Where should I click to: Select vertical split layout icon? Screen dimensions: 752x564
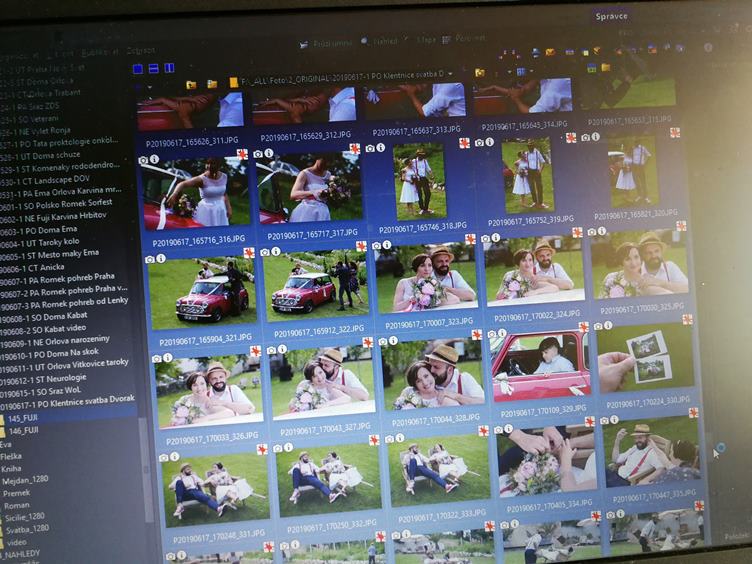169,68
